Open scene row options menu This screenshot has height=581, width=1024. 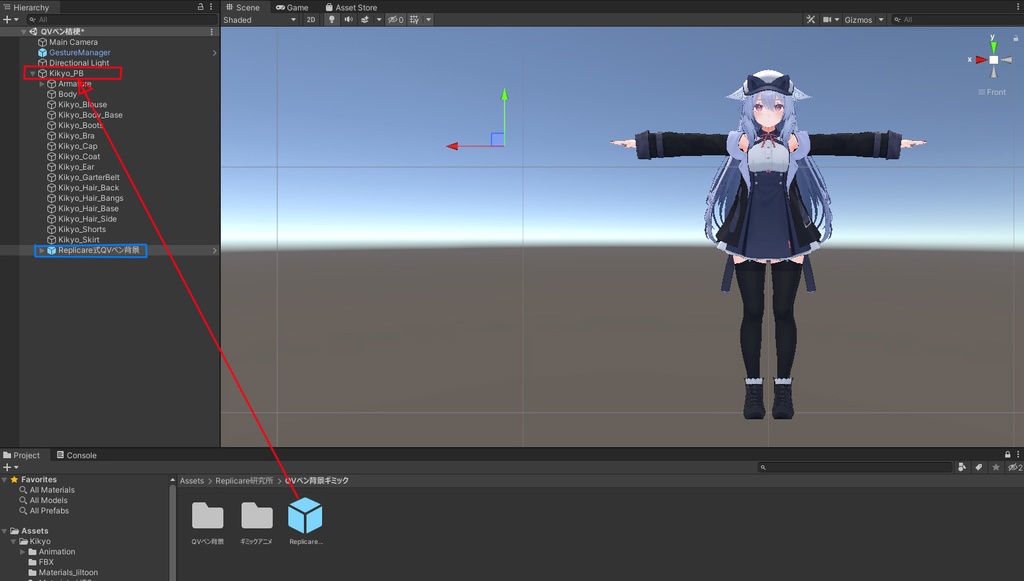pos(211,31)
